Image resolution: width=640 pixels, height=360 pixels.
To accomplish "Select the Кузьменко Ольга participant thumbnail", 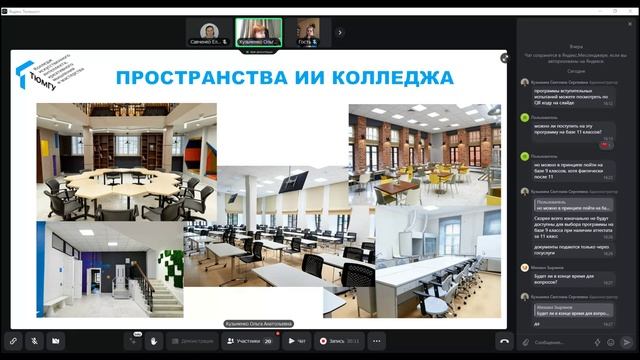I will pyautogui.click(x=258, y=32).
